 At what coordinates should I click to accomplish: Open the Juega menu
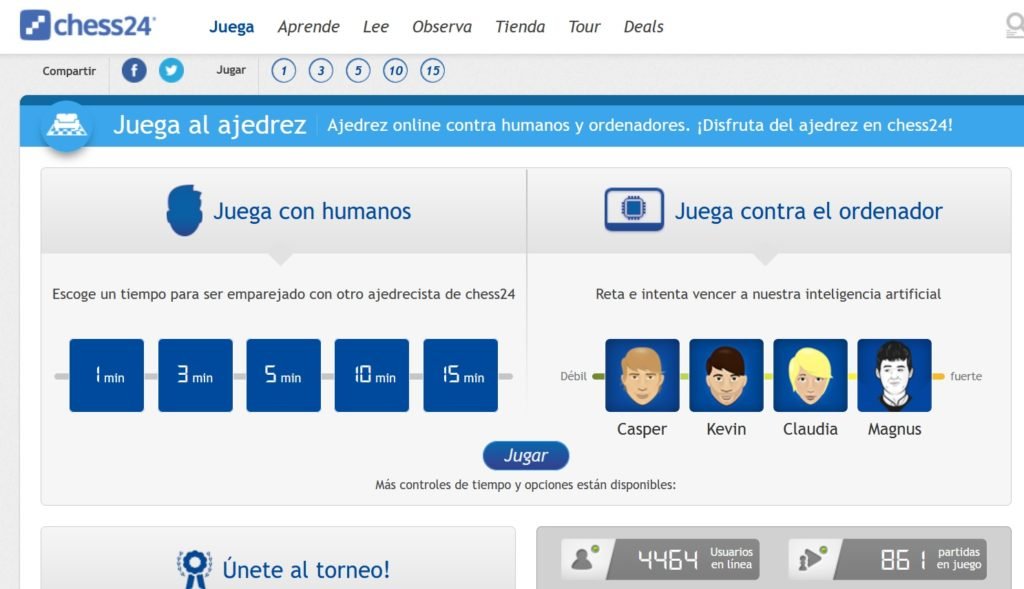(x=231, y=27)
